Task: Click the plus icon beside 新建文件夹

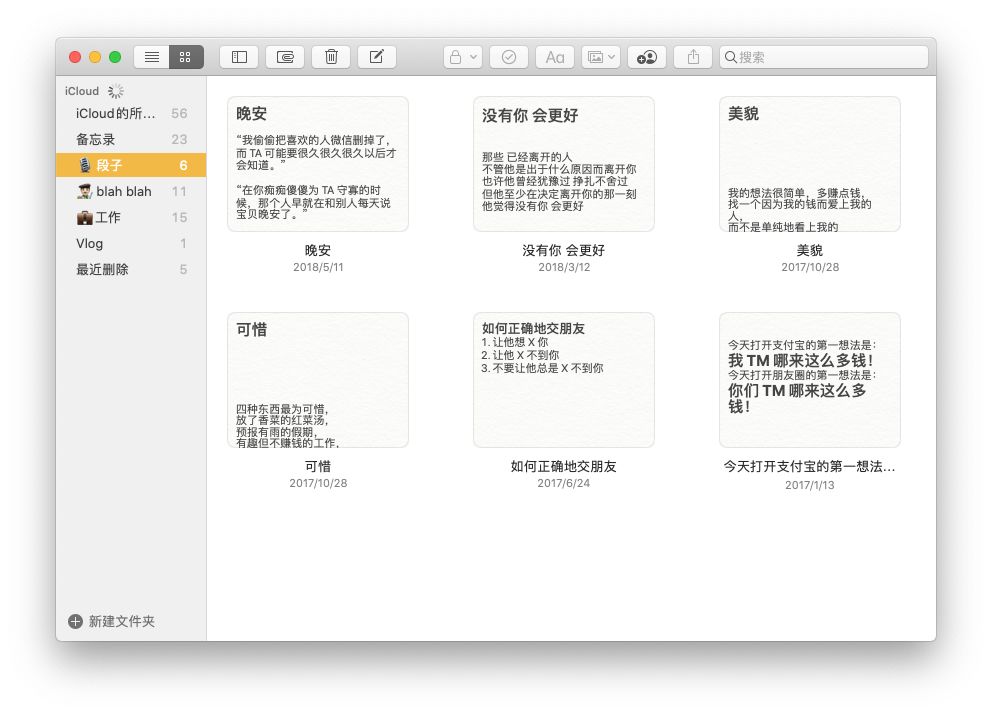Action: pyautogui.click(x=75, y=621)
